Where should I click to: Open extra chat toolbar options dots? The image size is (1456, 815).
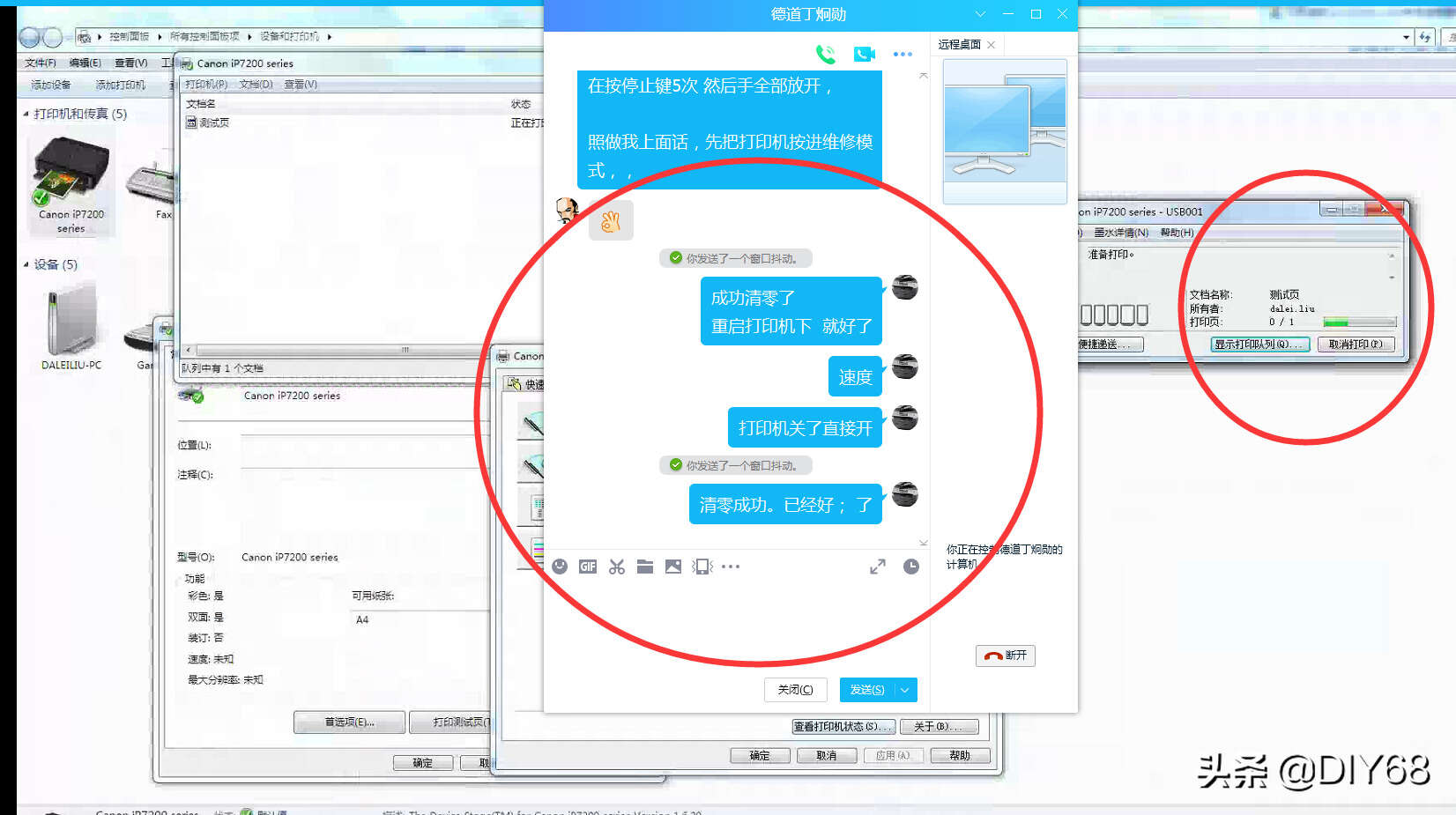pos(731,567)
